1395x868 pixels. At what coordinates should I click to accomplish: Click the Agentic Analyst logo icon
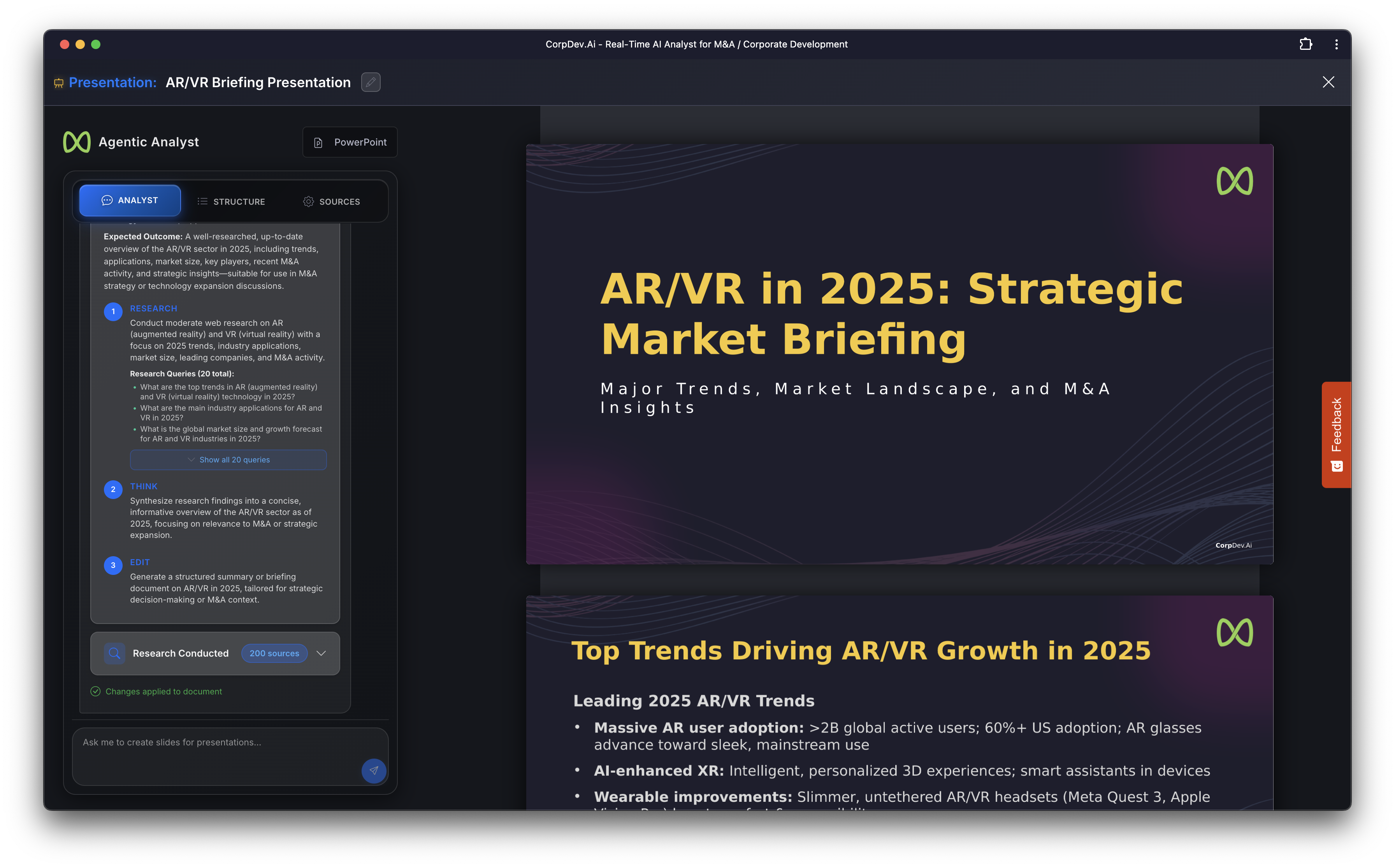[x=77, y=142]
